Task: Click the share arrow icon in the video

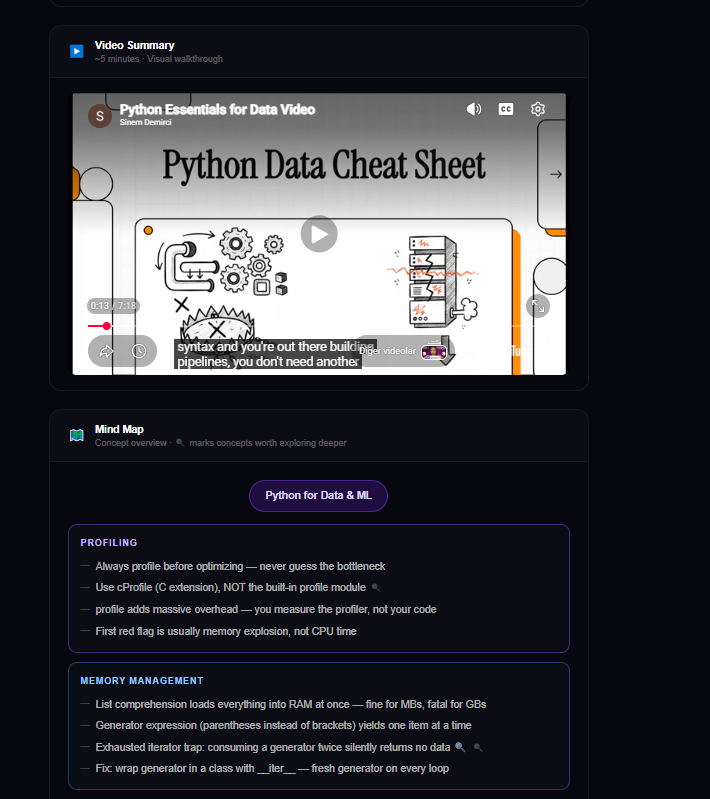Action: coord(106,351)
